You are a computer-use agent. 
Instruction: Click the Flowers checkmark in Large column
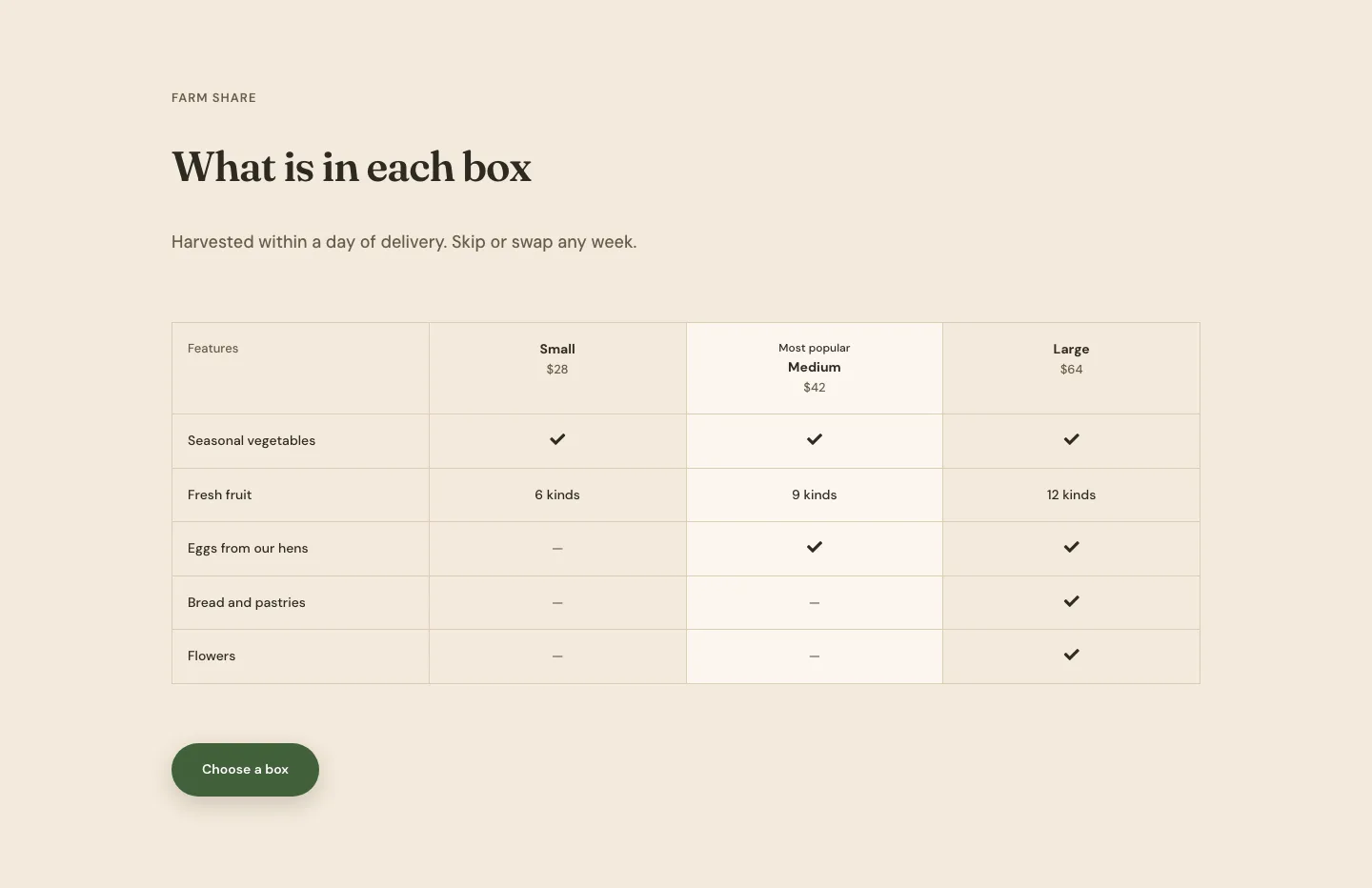(x=1072, y=655)
